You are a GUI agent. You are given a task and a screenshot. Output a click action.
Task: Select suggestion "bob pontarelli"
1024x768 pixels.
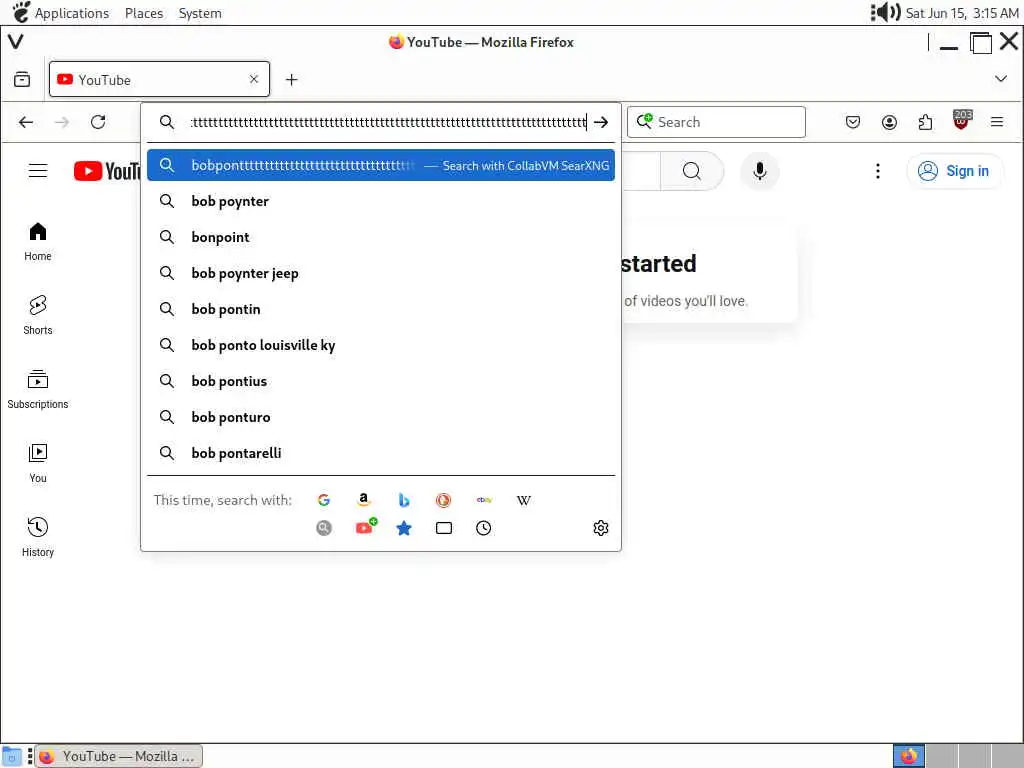click(381, 453)
